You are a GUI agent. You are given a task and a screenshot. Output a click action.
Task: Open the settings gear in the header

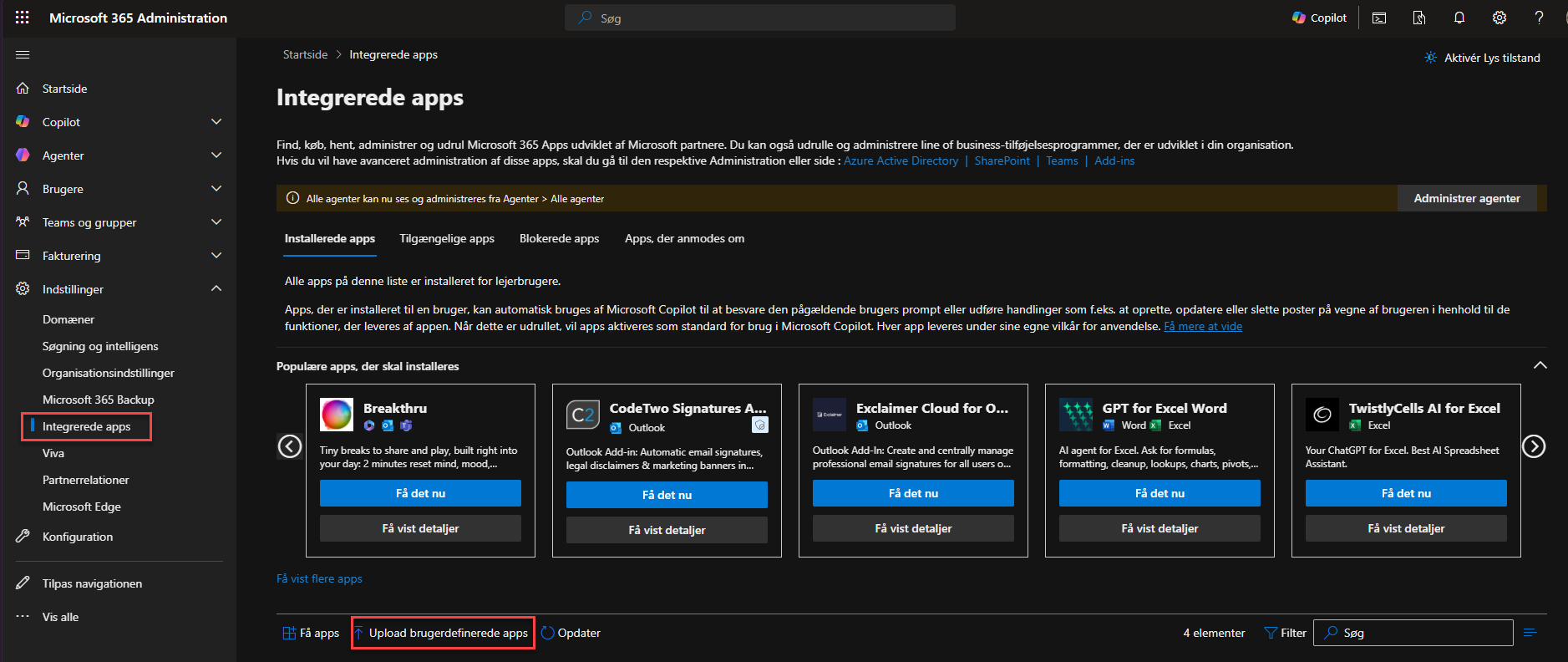point(1499,18)
